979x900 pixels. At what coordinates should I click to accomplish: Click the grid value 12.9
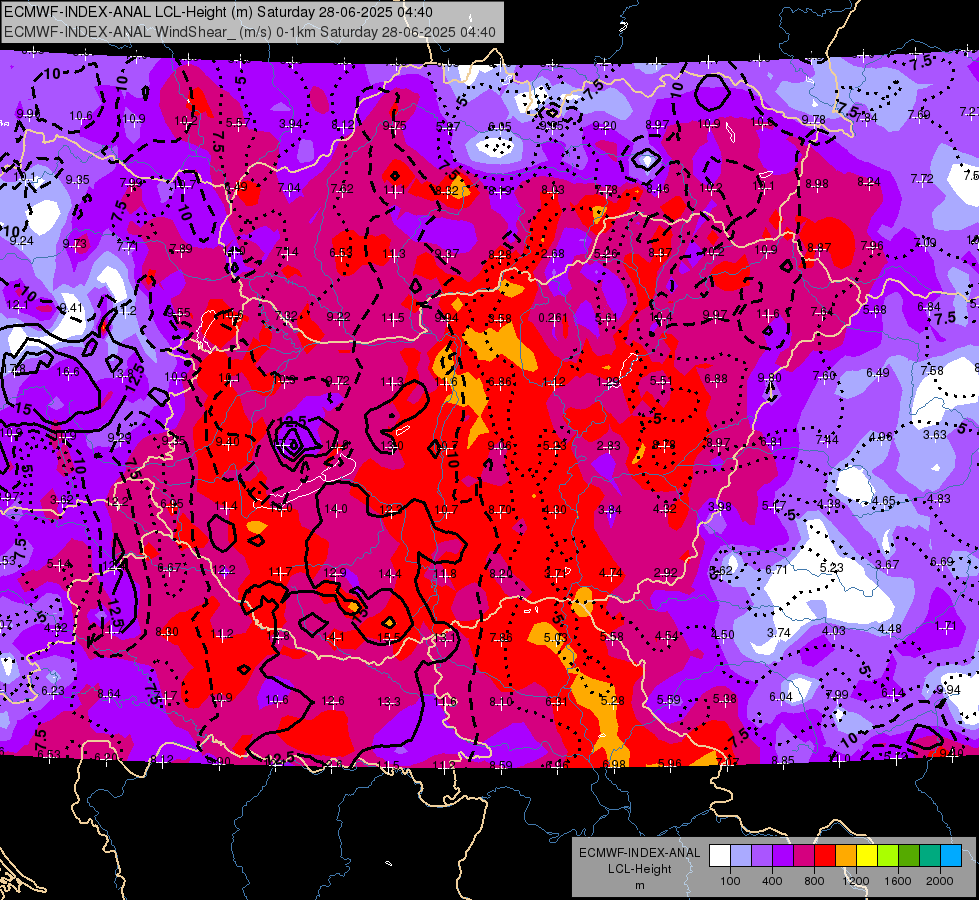(335, 573)
